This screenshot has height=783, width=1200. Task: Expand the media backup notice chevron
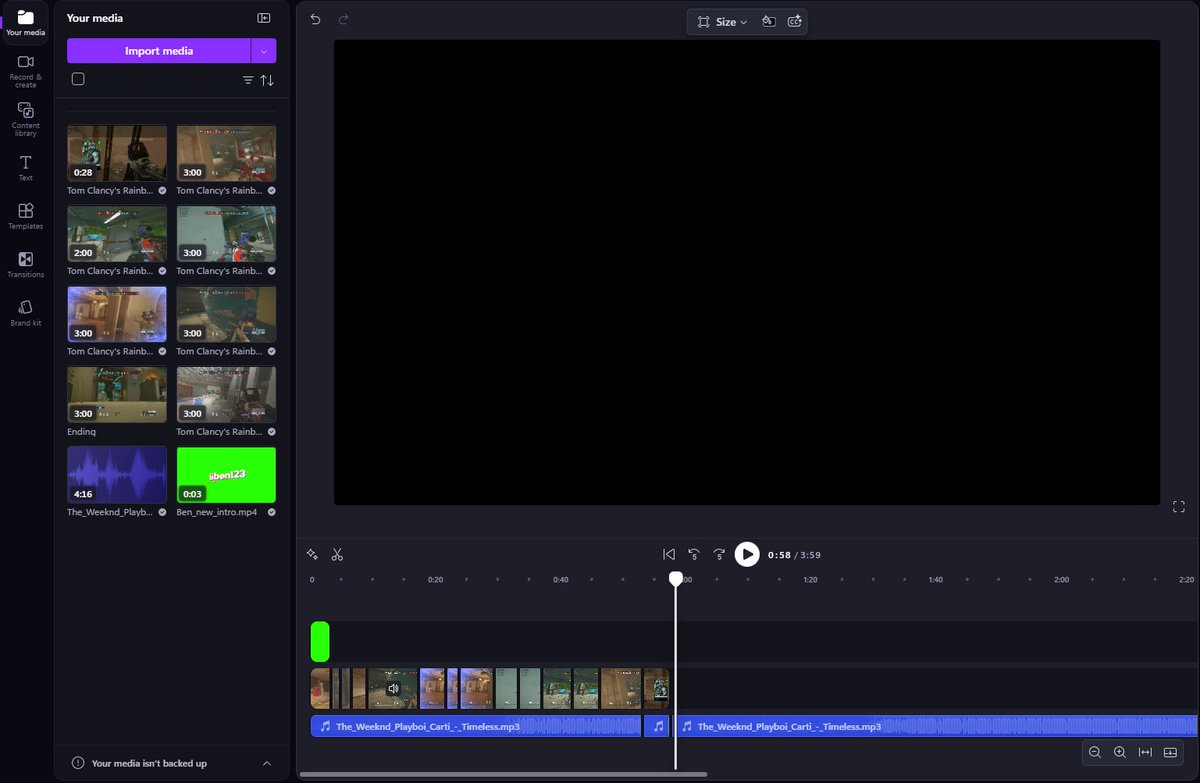tap(267, 763)
